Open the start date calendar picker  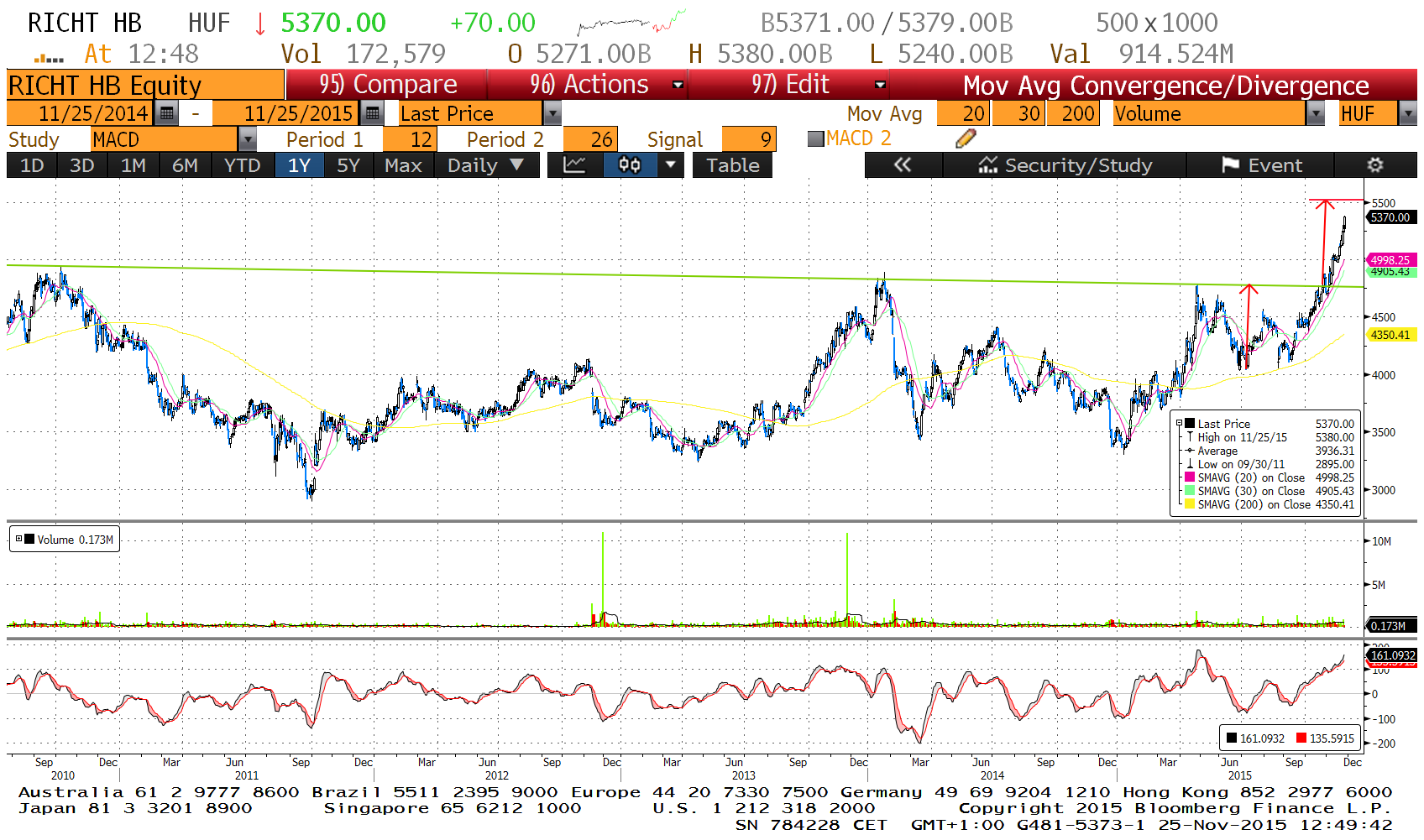coord(166,113)
